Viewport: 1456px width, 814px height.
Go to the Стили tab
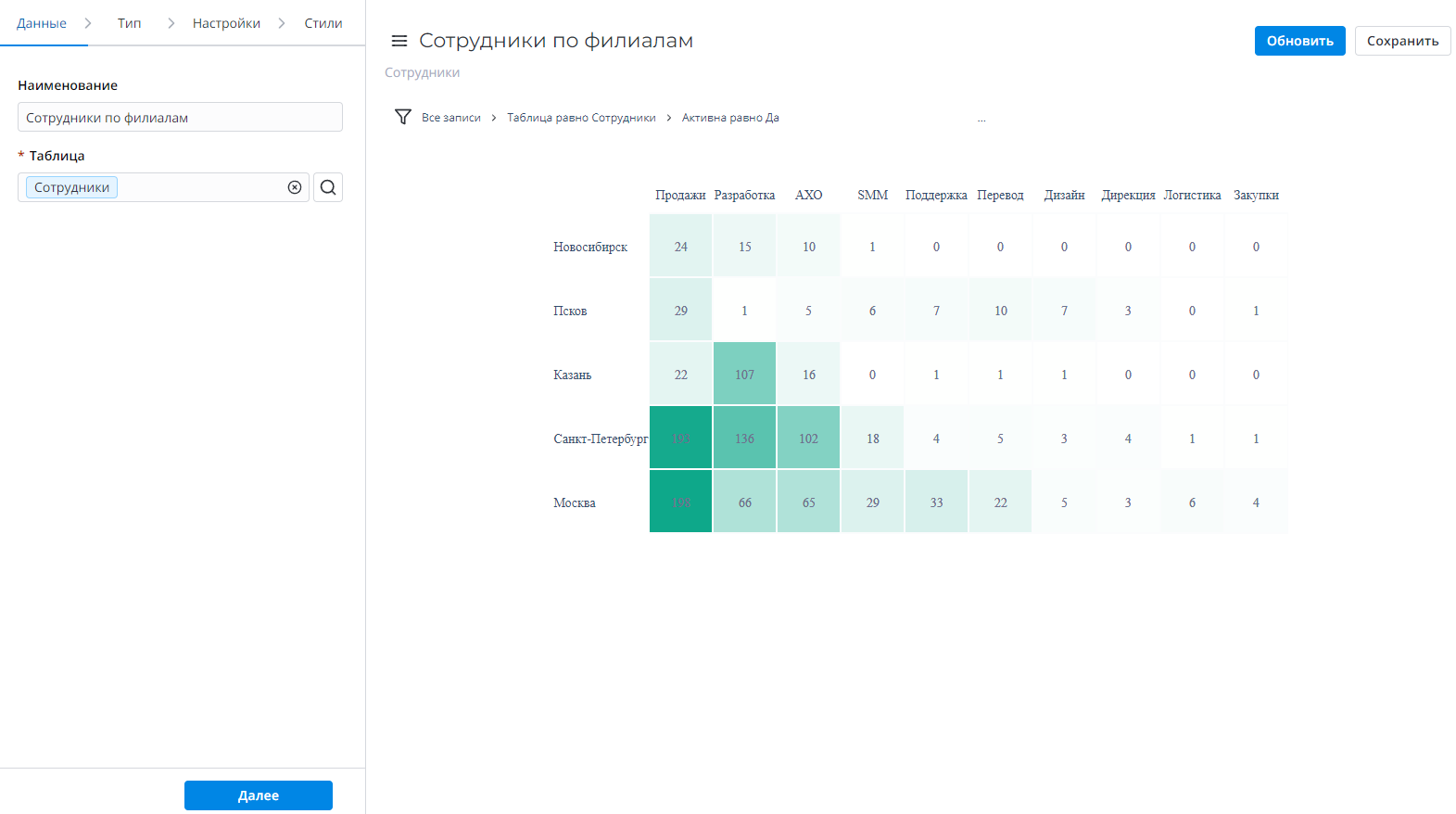[x=323, y=23]
